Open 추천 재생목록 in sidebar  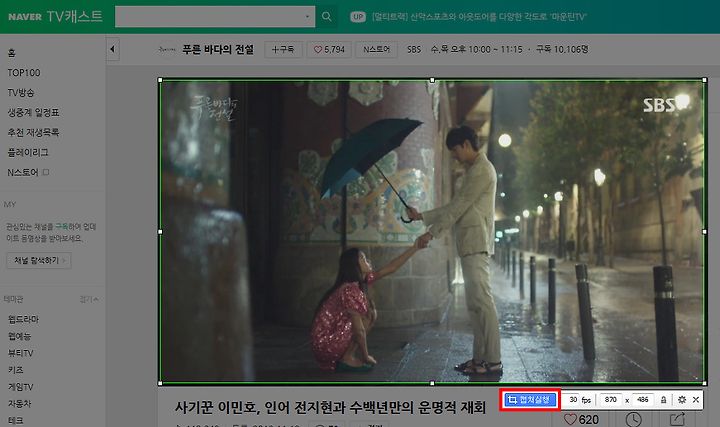coord(33,132)
